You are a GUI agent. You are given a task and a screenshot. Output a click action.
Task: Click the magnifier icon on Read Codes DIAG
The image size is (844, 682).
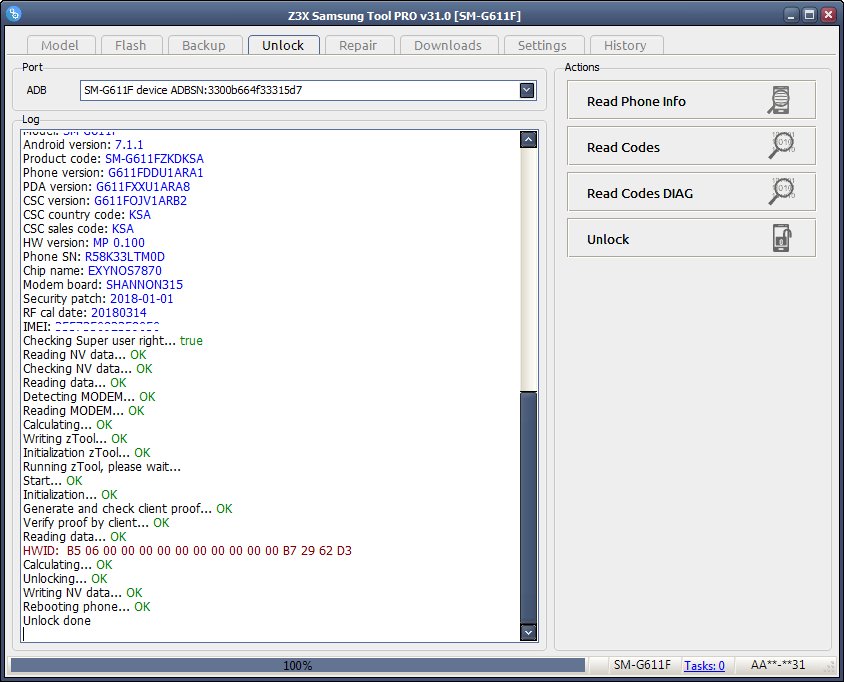coord(780,193)
